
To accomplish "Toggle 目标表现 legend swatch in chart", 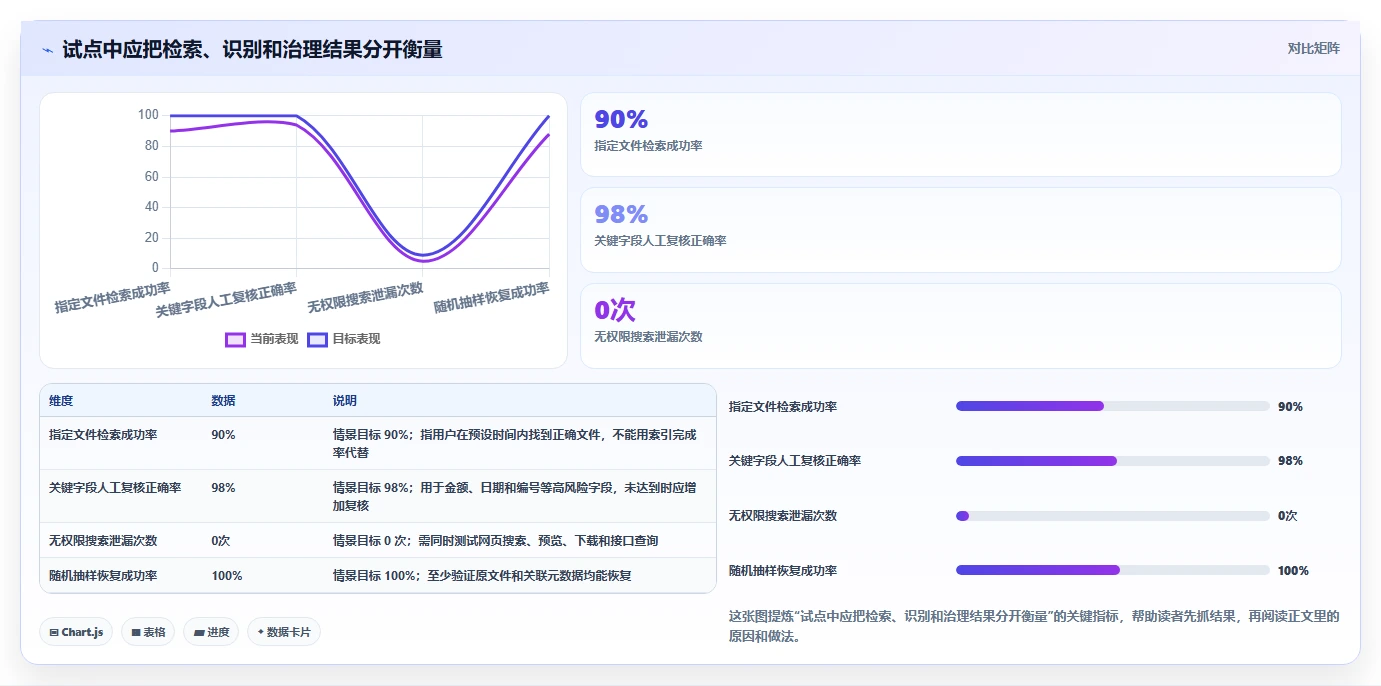I will tap(317, 339).
